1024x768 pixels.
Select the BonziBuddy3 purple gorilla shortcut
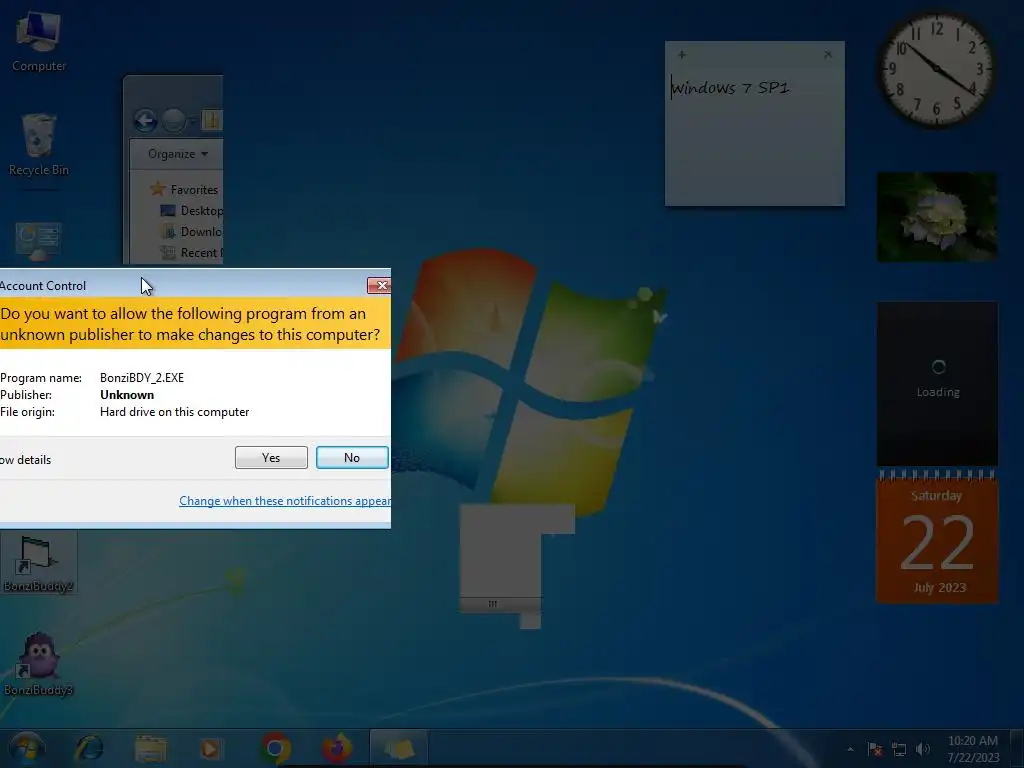[x=39, y=665]
